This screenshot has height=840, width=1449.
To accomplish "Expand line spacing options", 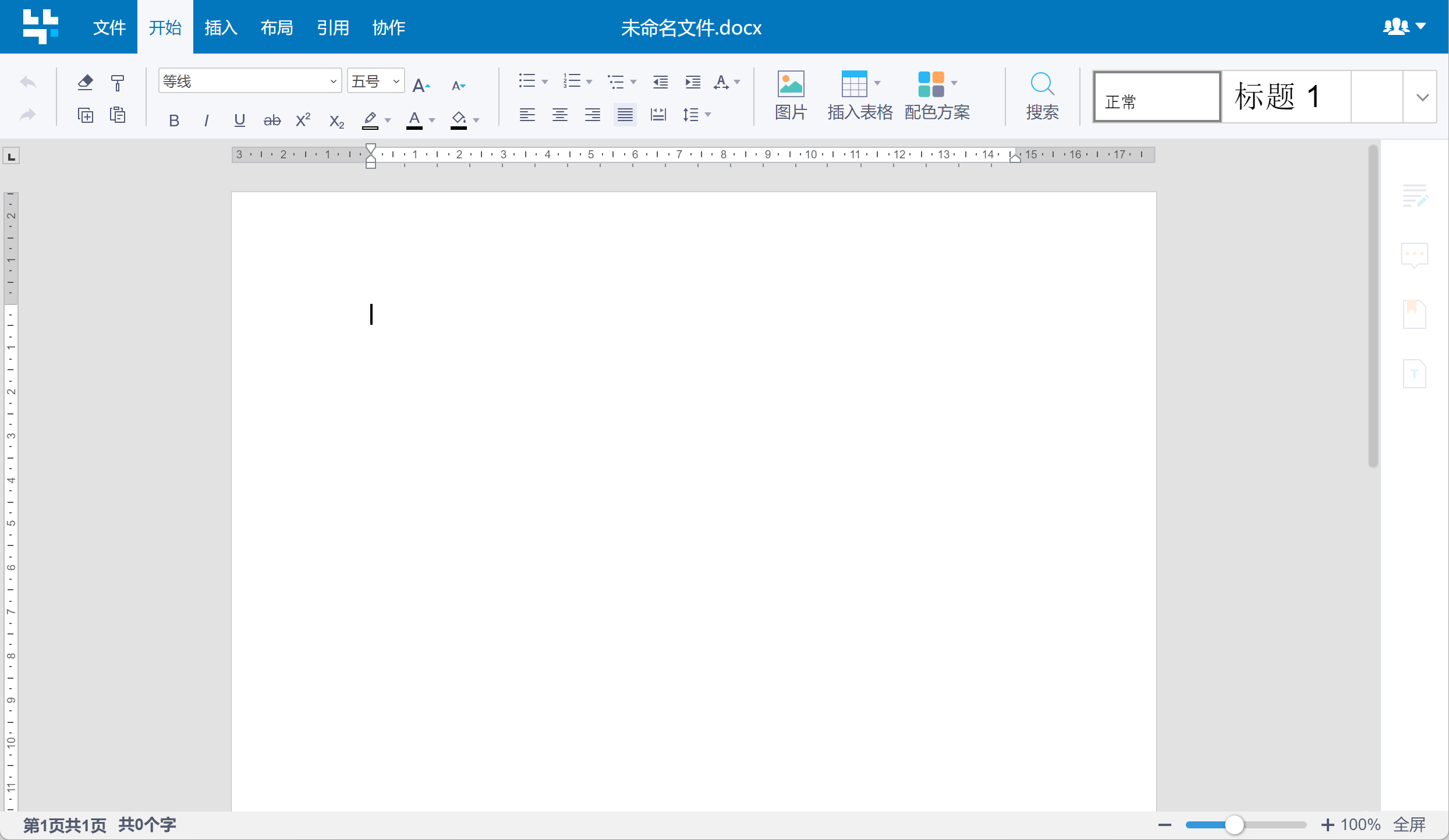I will [708, 115].
